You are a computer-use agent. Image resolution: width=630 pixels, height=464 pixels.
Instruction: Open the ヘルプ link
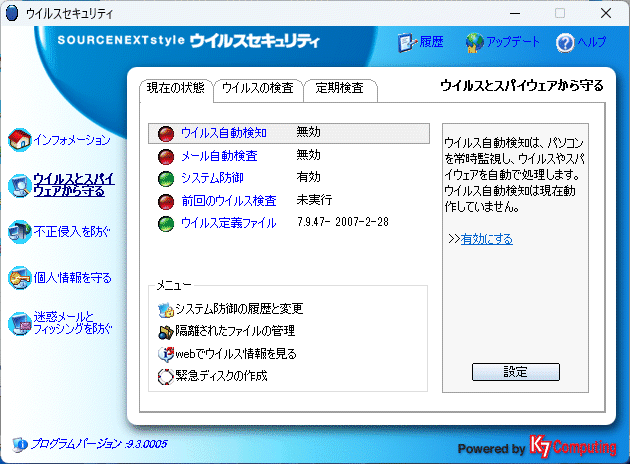[591, 42]
